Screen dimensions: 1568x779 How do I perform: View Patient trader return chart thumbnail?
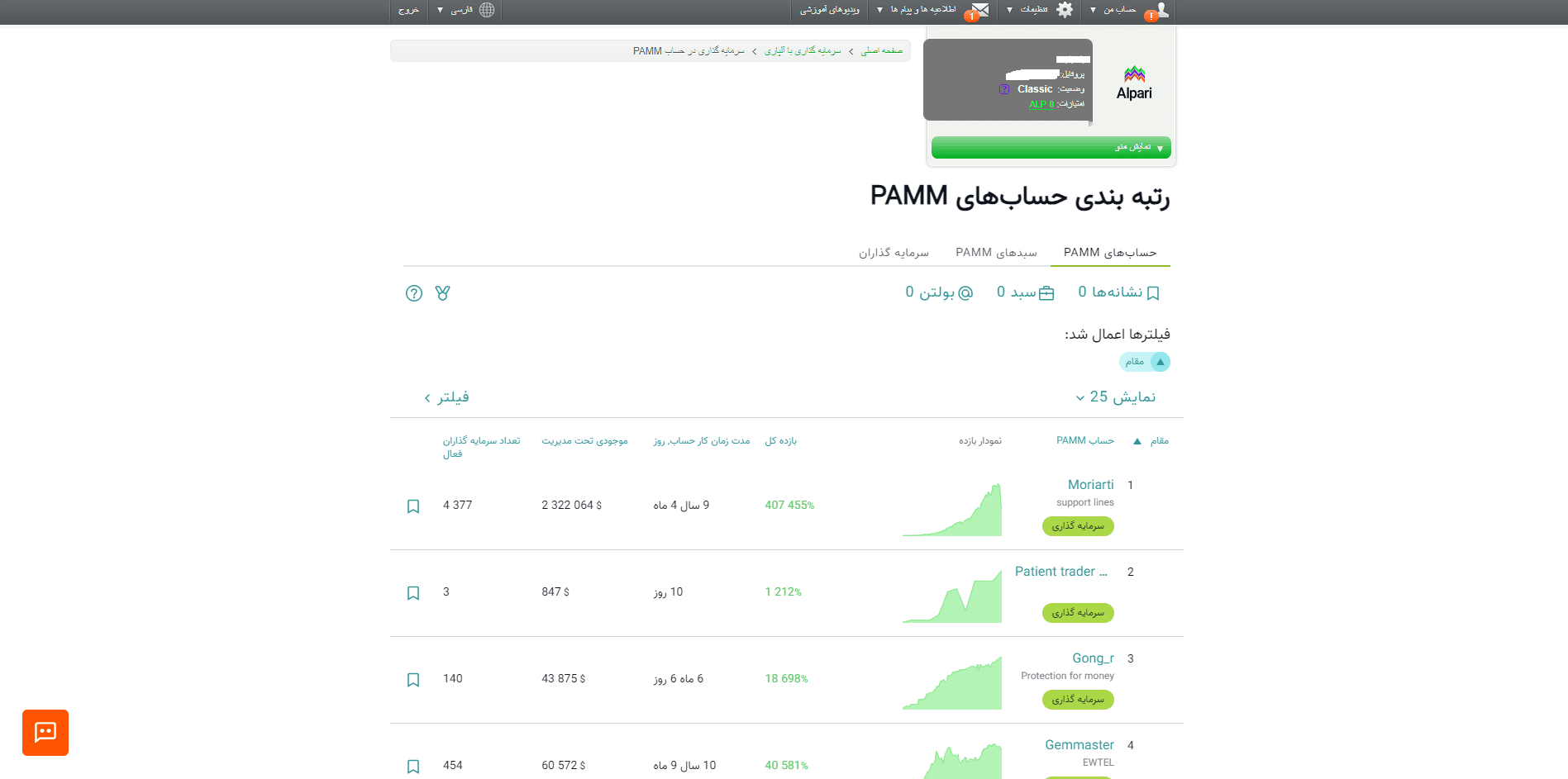[951, 596]
